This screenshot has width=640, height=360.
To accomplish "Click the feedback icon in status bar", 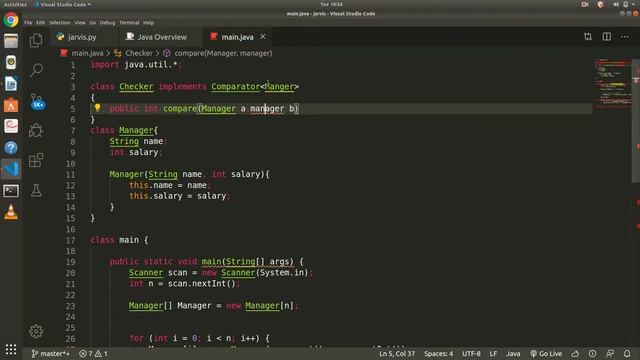I will tap(610, 353).
